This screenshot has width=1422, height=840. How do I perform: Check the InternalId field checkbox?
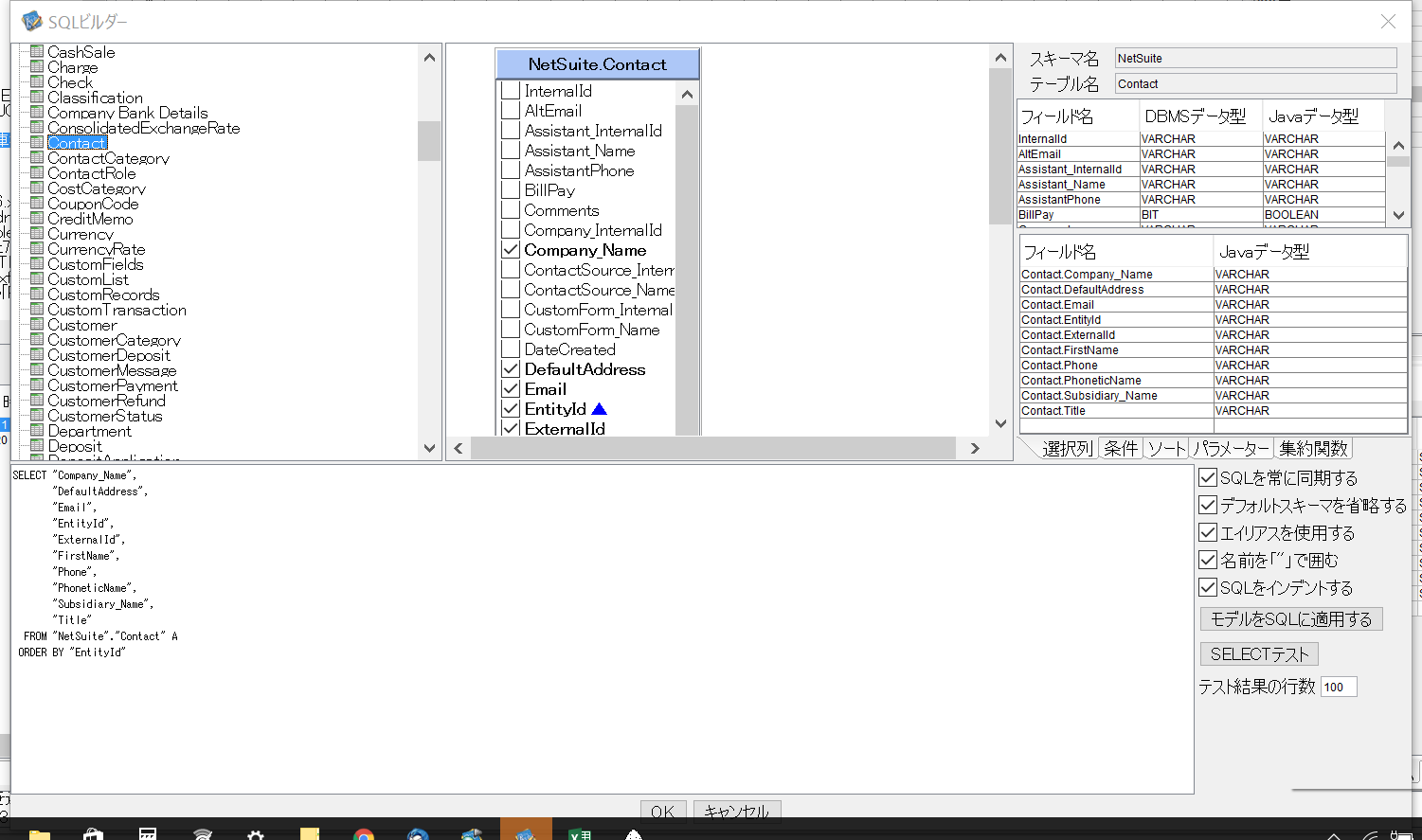tap(511, 91)
